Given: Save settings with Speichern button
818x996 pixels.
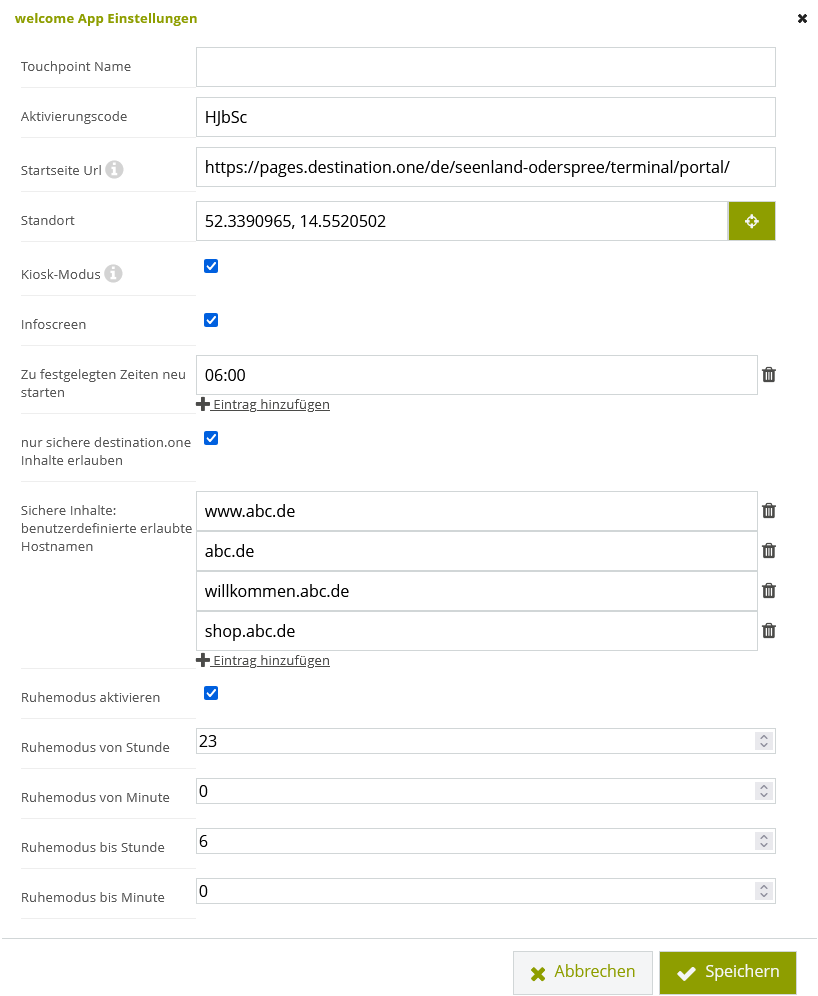Looking at the screenshot, I should pos(728,972).
